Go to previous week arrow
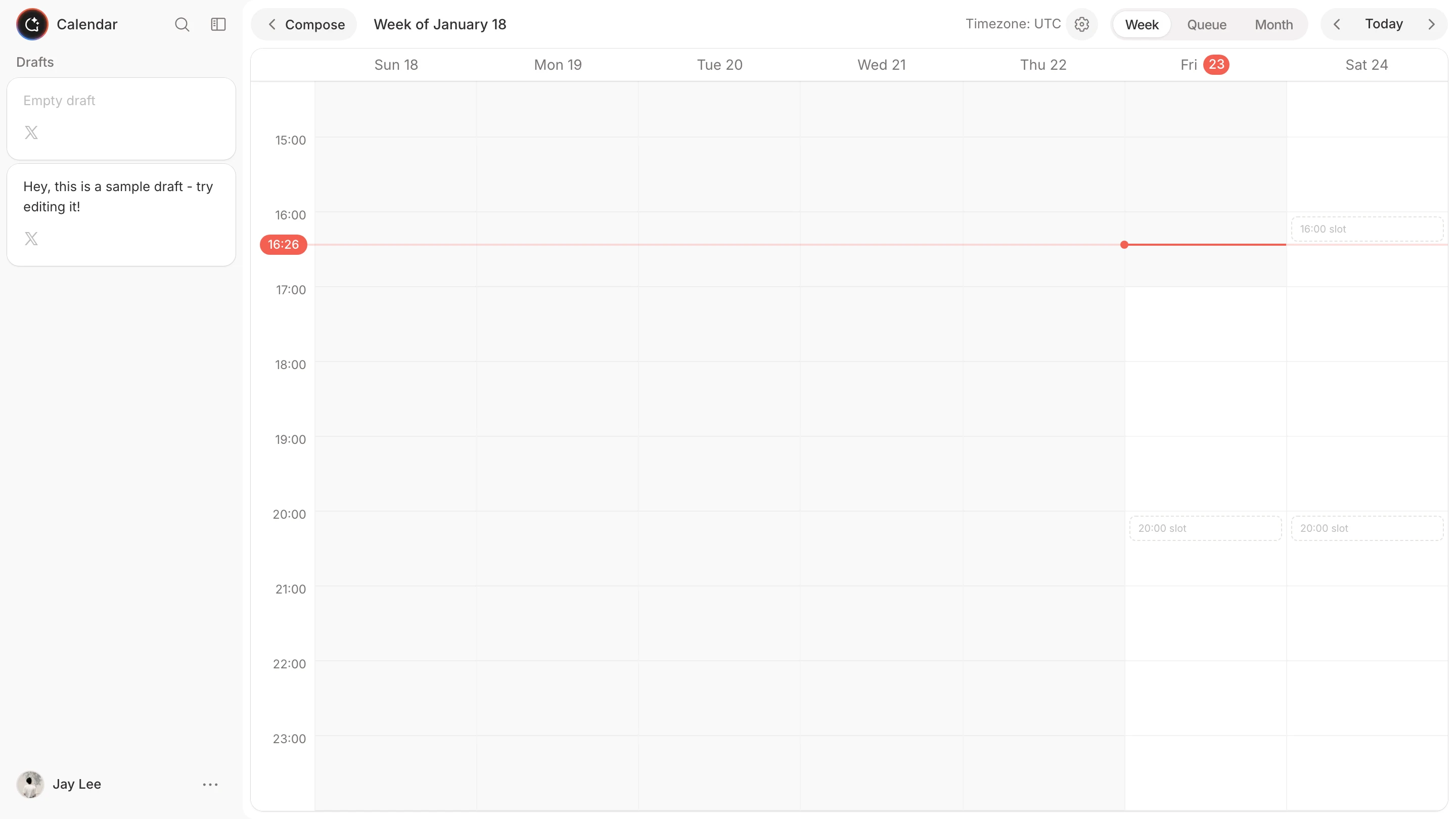Viewport: 1456px width, 819px height. coord(1336,24)
